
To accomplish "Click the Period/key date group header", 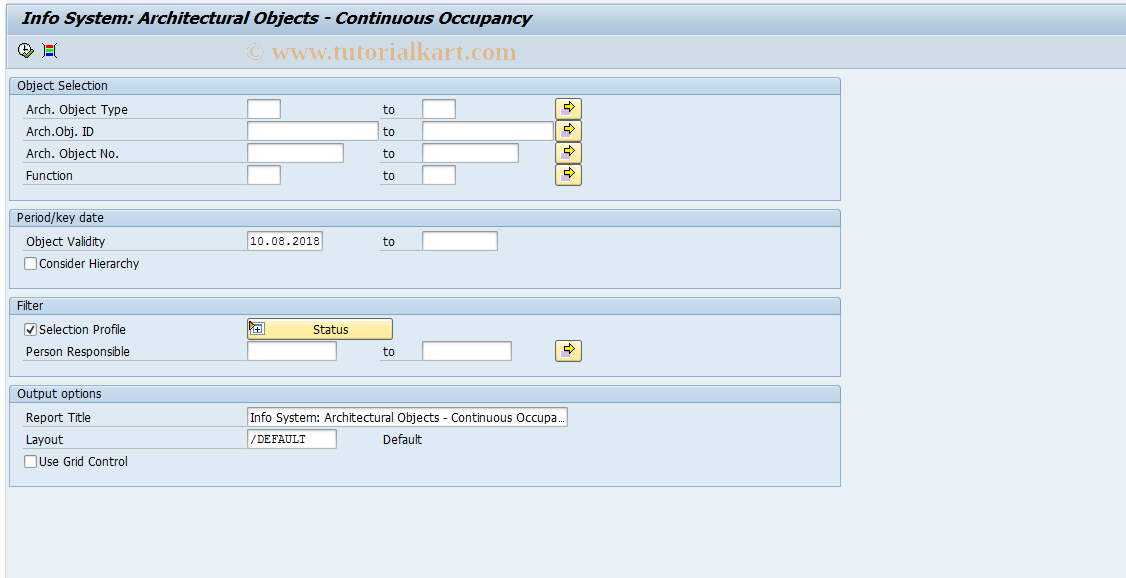I will pos(424,218).
